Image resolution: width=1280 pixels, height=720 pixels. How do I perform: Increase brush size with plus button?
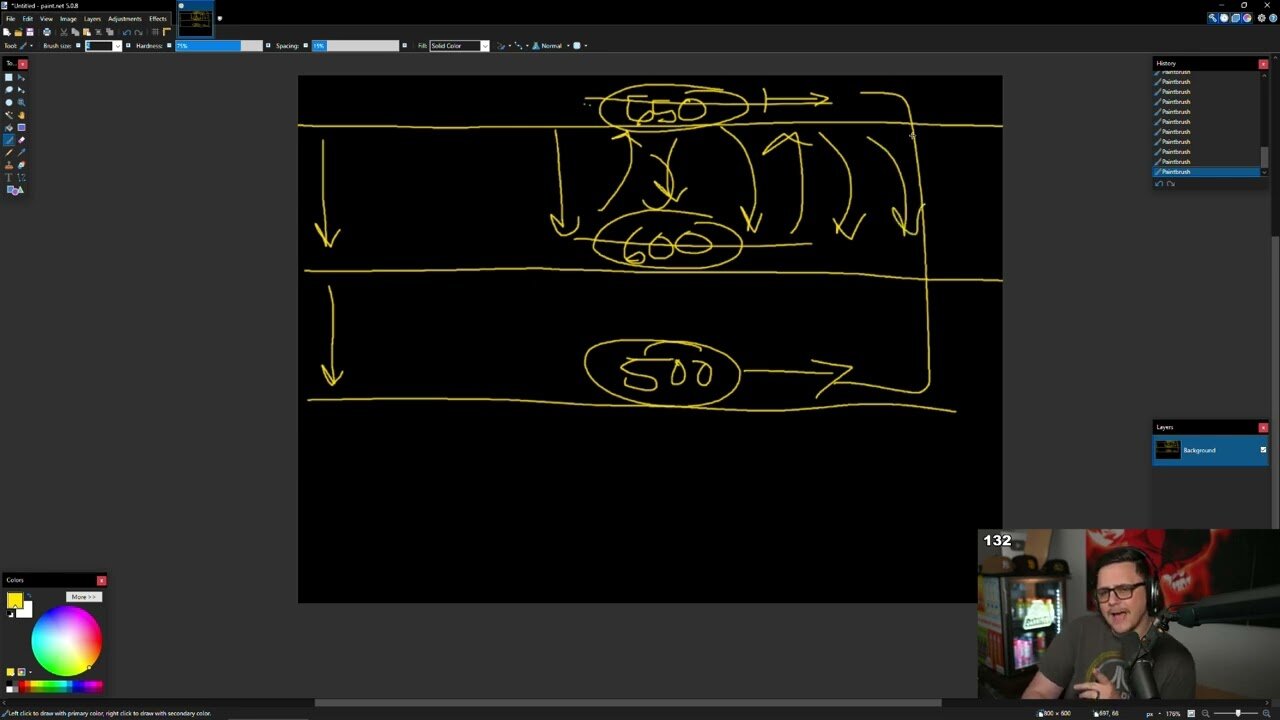pos(128,45)
